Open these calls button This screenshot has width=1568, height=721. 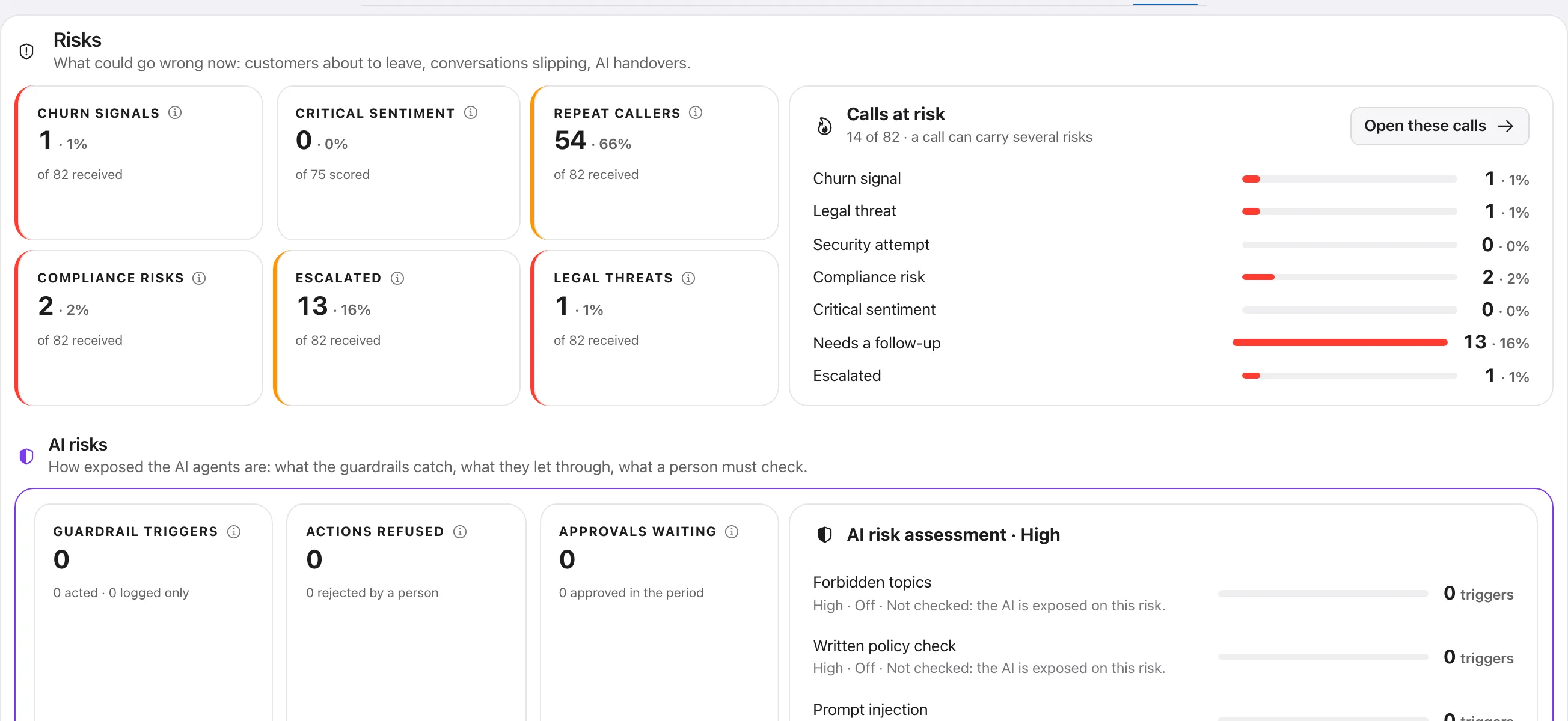coord(1439,126)
